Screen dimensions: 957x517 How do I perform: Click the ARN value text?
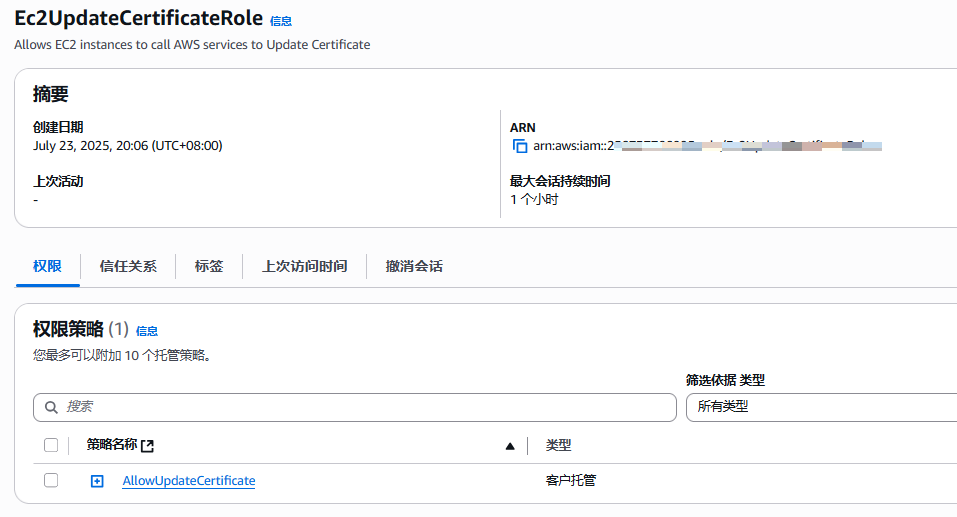pos(707,146)
